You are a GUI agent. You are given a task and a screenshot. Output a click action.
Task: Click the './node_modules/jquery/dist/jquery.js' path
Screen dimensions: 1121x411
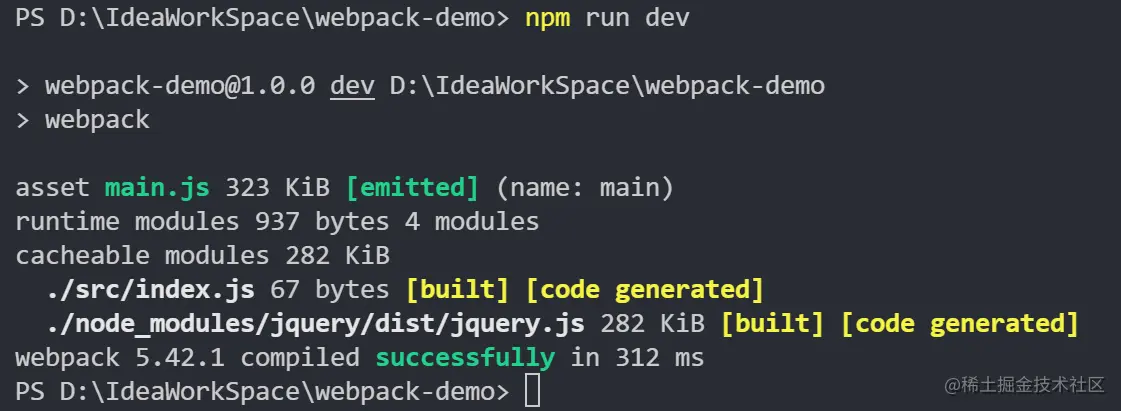(315, 325)
